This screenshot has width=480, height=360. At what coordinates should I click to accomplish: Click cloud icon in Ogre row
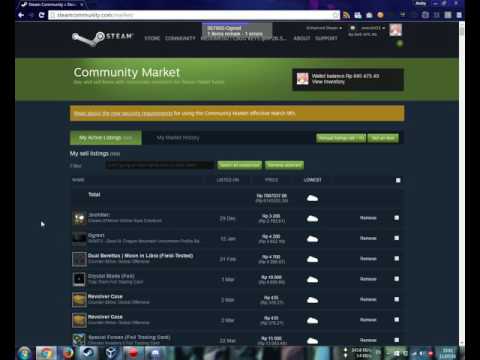[312, 239]
